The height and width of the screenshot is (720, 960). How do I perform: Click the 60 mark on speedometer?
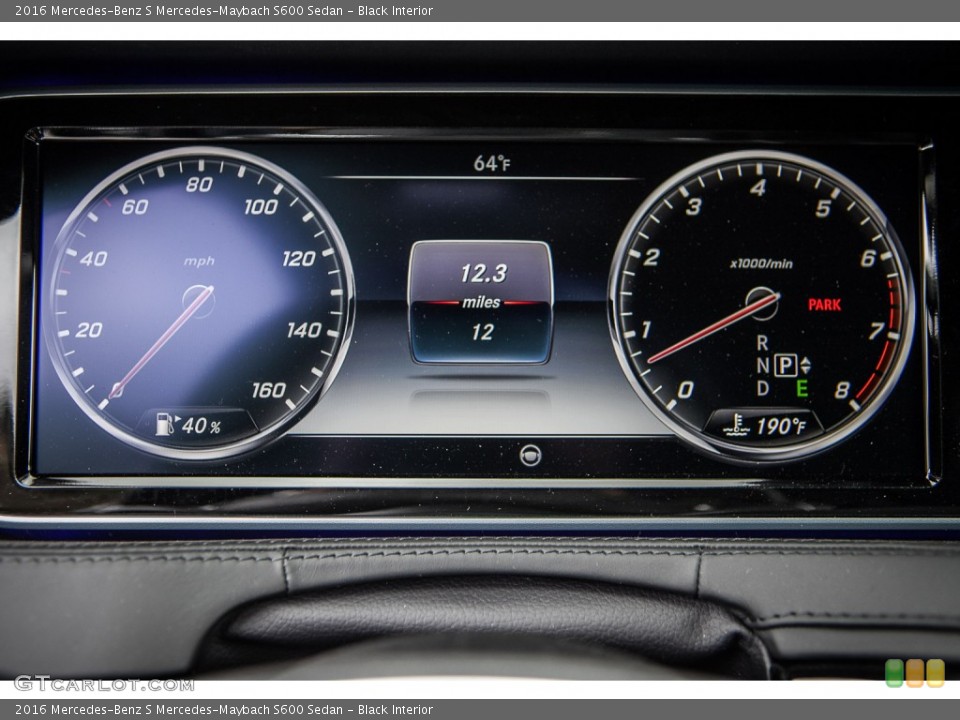pos(135,207)
